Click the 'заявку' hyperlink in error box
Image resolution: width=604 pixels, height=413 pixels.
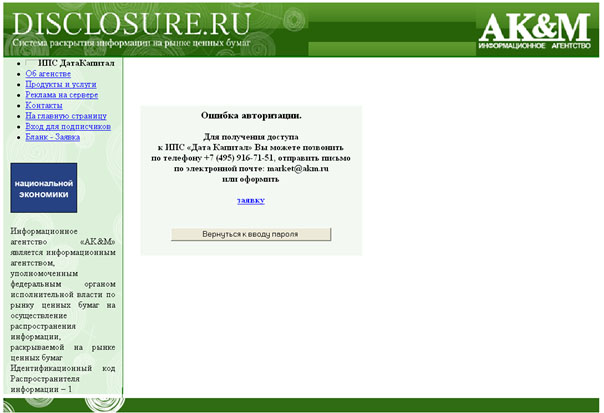click(x=251, y=200)
